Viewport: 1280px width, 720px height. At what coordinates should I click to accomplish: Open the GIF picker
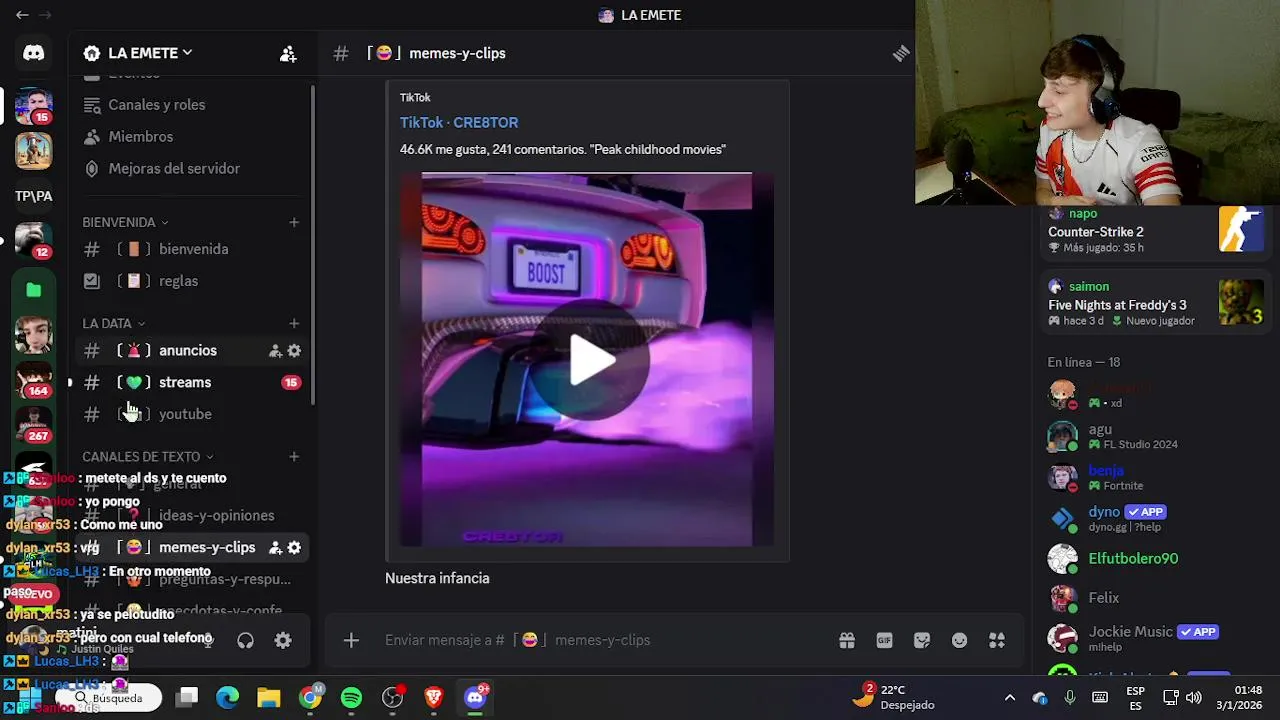click(884, 640)
